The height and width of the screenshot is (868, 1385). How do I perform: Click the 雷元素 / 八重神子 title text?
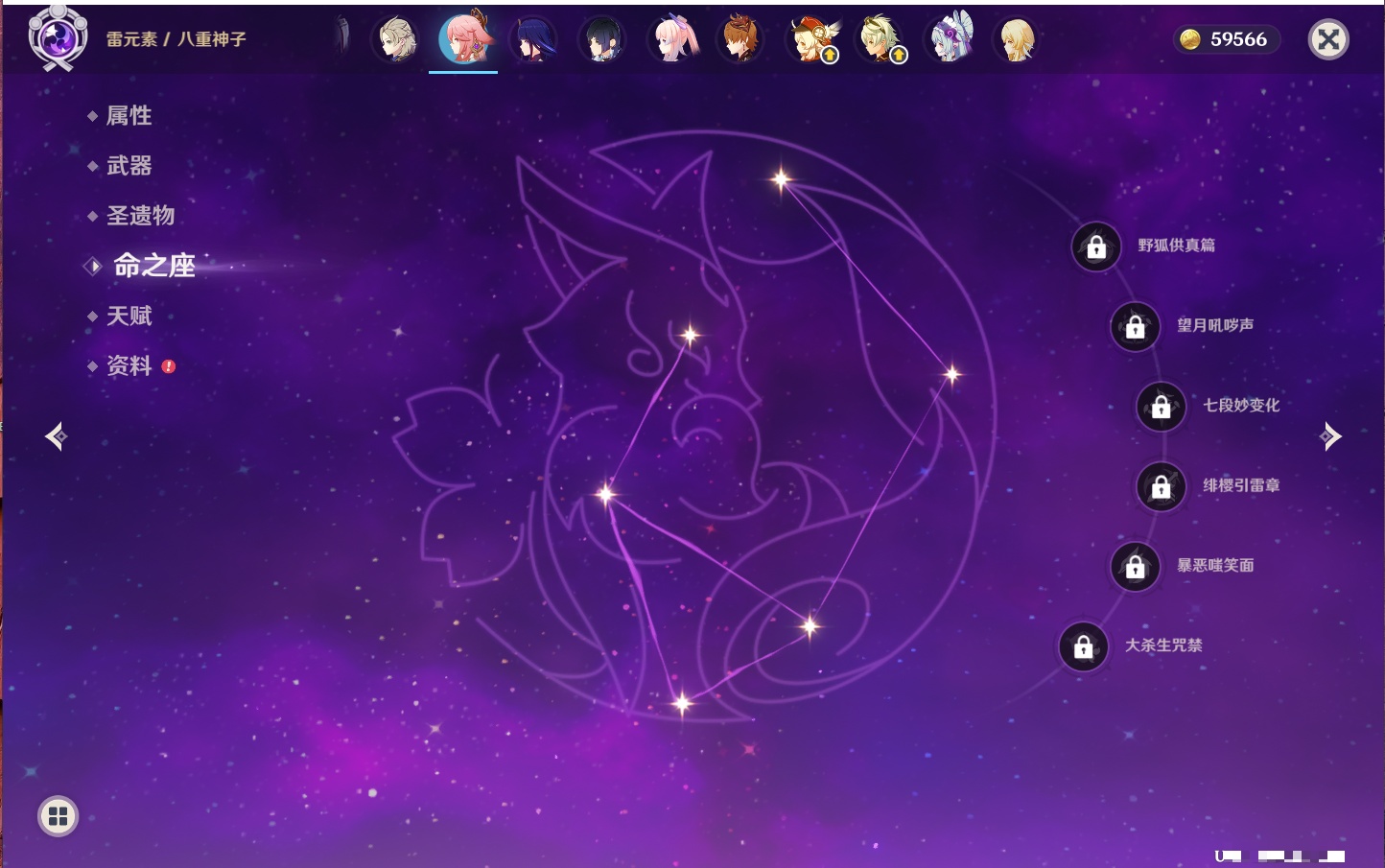pos(176,39)
